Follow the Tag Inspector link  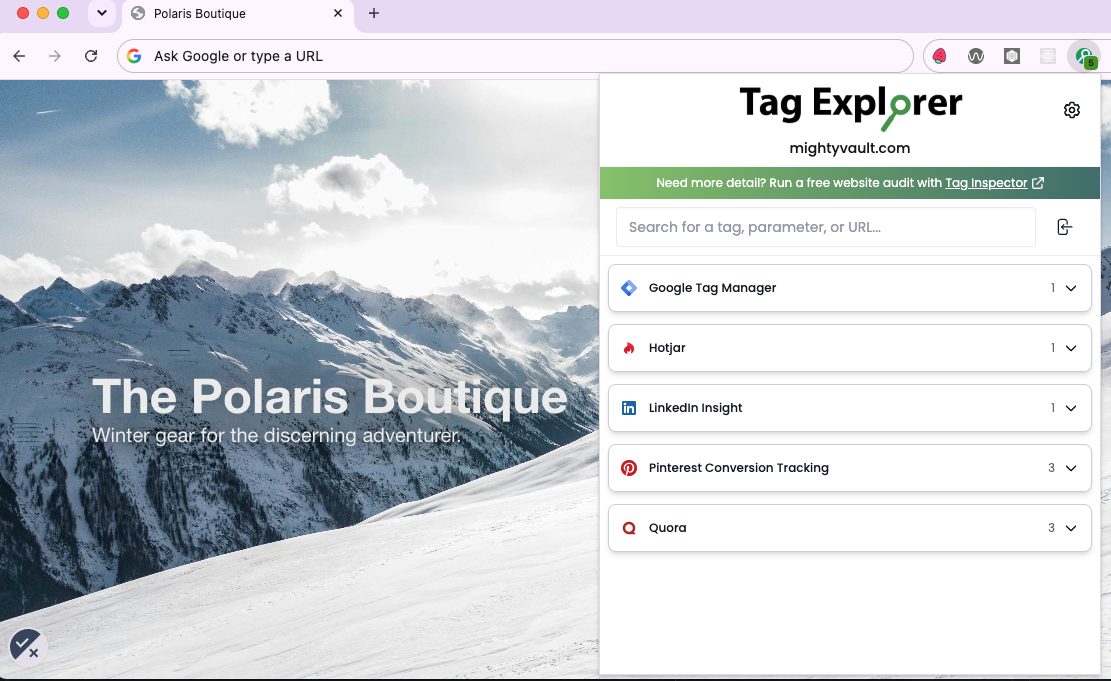[986, 183]
